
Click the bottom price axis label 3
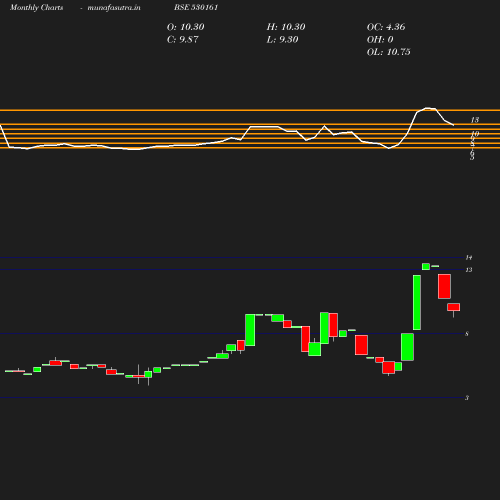(467, 398)
